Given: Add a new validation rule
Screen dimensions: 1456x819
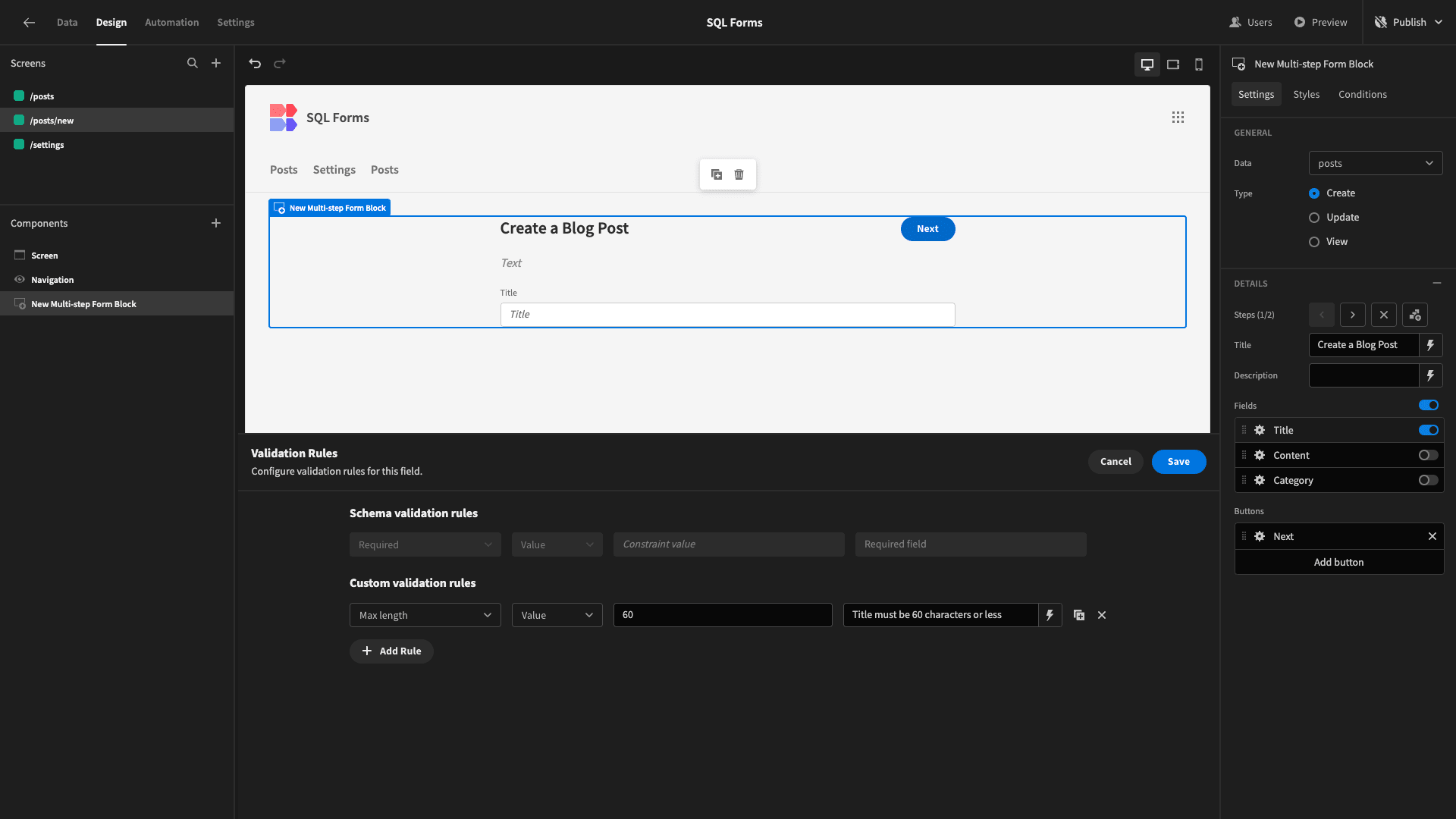Looking at the screenshot, I should [391, 651].
